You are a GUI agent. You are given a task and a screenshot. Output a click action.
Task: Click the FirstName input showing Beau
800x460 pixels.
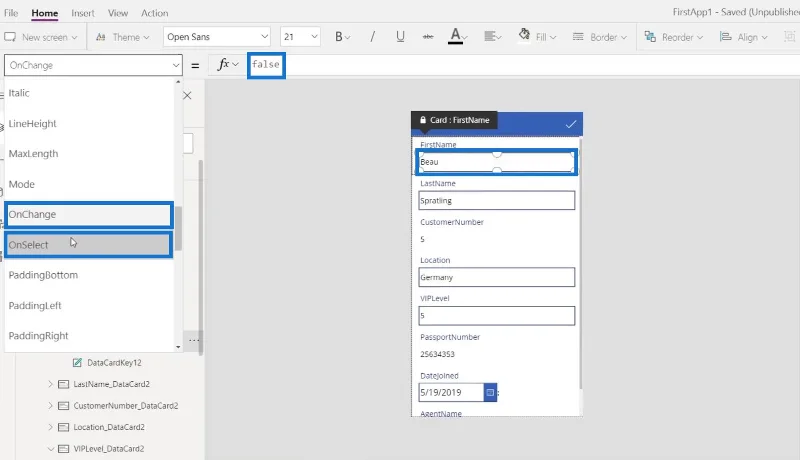click(496, 162)
